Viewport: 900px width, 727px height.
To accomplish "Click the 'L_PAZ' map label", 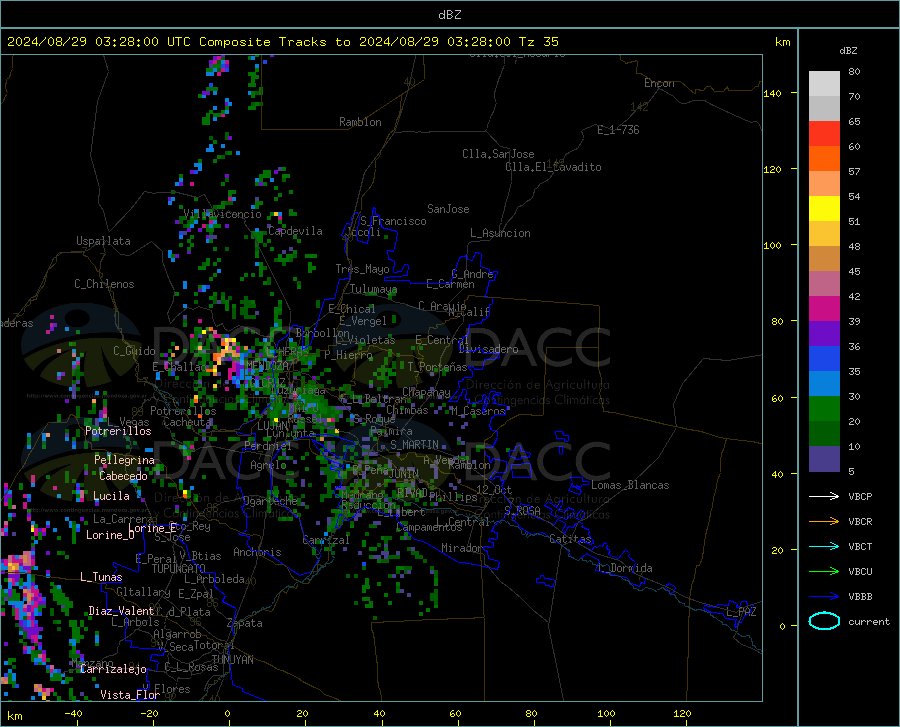I will pos(741,612).
